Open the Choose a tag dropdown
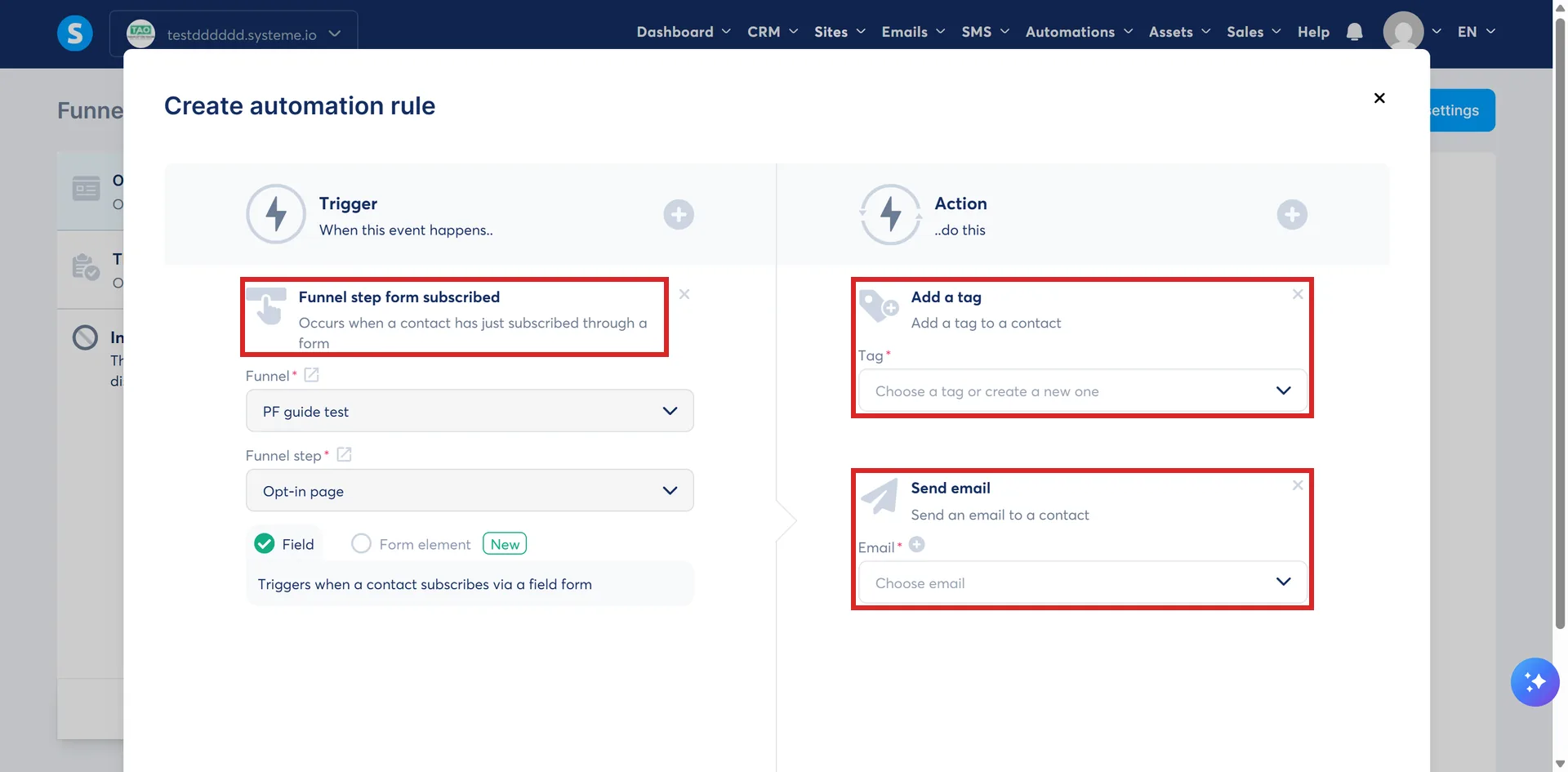Image resolution: width=1568 pixels, height=772 pixels. pyautogui.click(x=1082, y=391)
